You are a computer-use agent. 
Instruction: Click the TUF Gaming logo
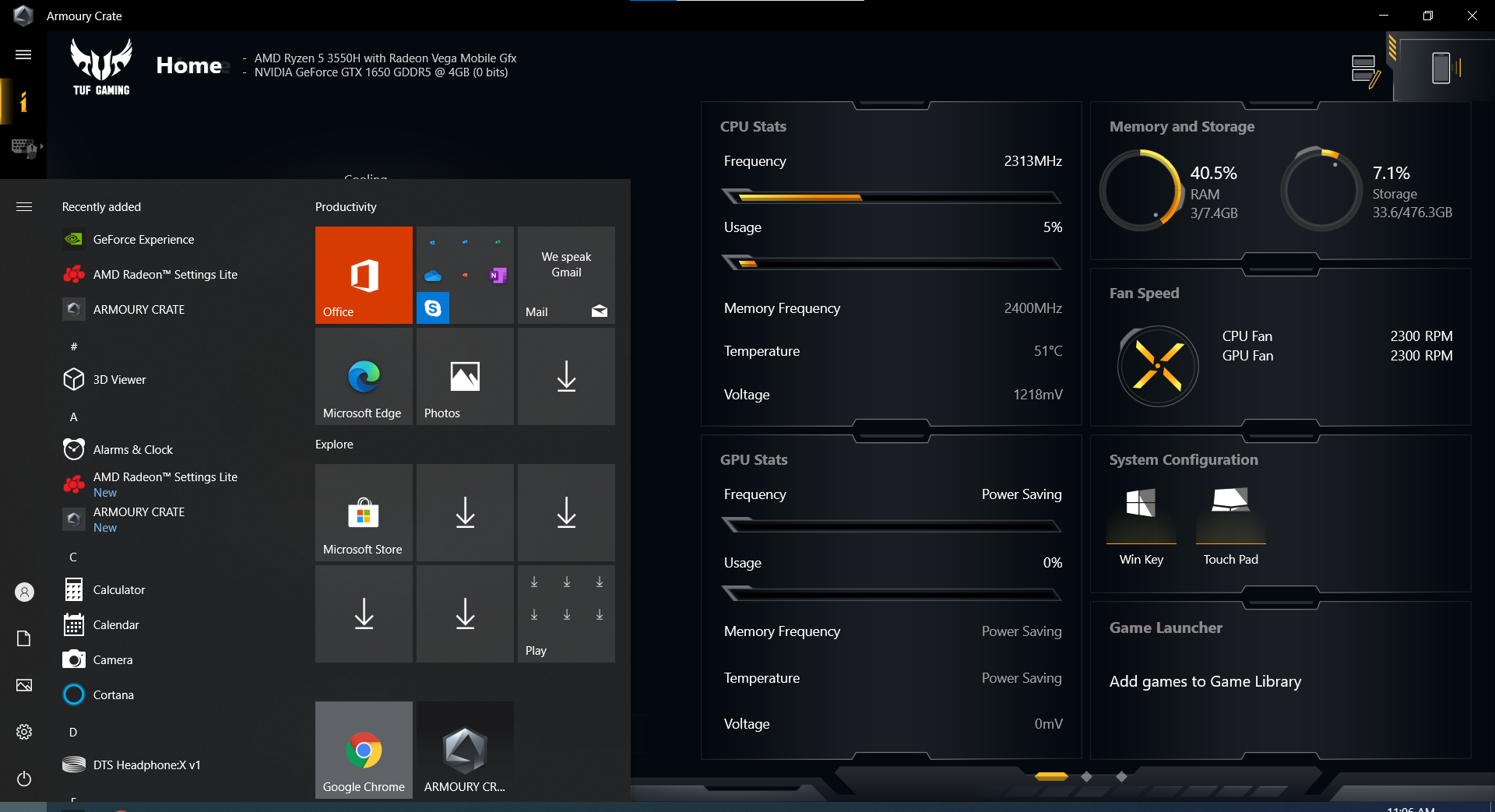101,67
